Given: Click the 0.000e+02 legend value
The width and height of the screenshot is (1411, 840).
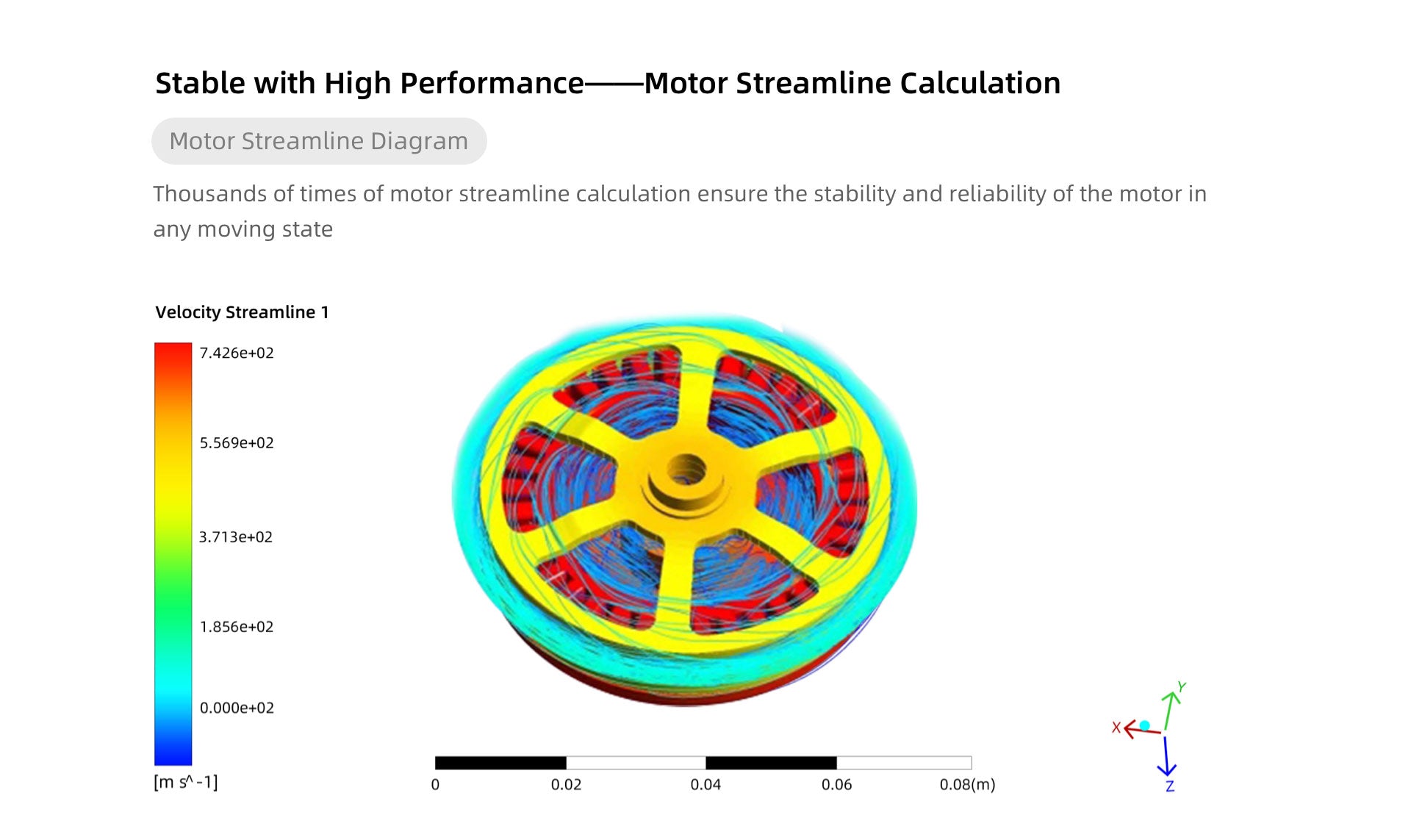Looking at the screenshot, I should click(237, 708).
